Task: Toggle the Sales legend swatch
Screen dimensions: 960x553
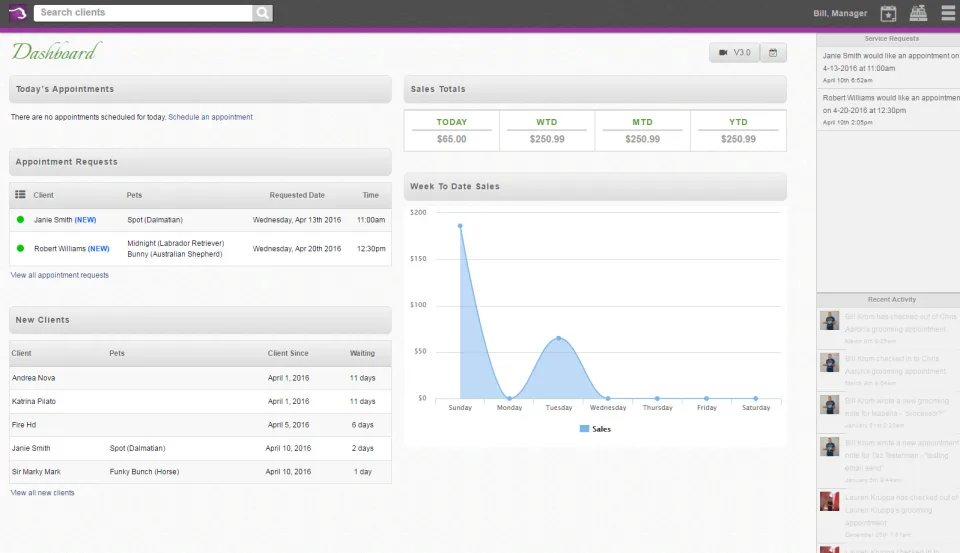Action: tap(584, 429)
